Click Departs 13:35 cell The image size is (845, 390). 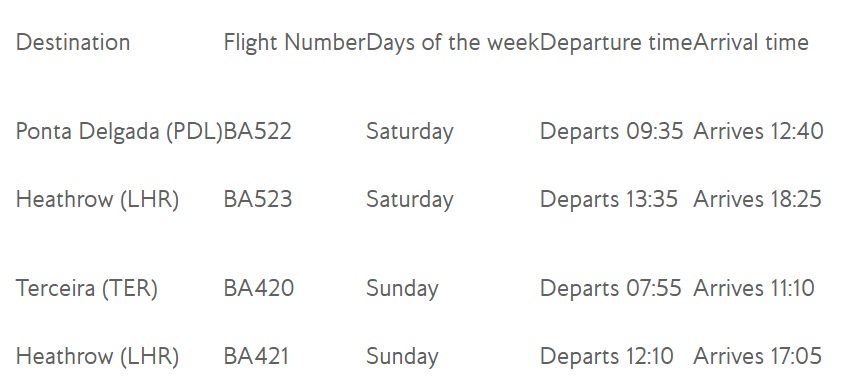pyautogui.click(x=609, y=200)
